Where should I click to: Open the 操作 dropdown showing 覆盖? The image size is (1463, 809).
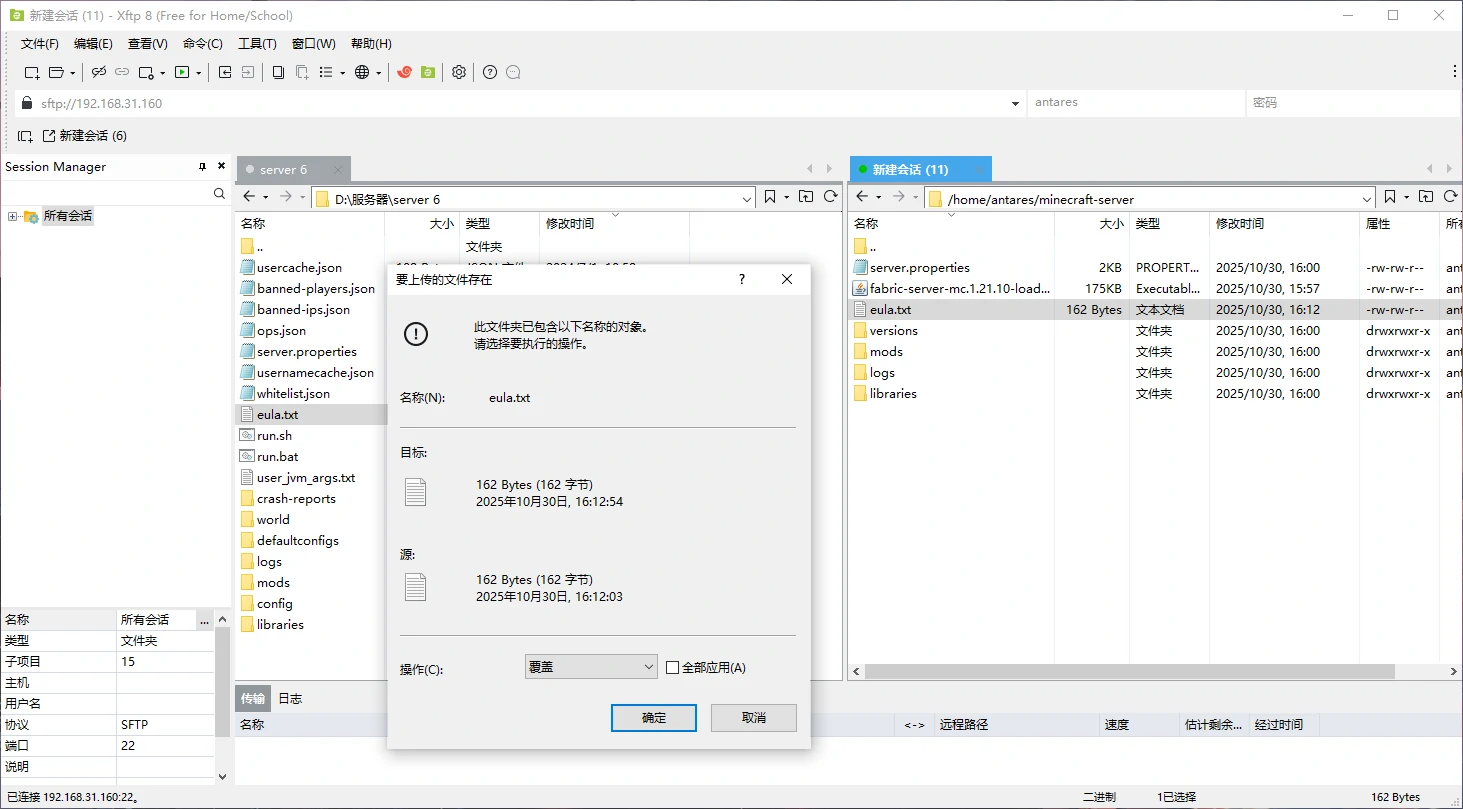pos(590,667)
